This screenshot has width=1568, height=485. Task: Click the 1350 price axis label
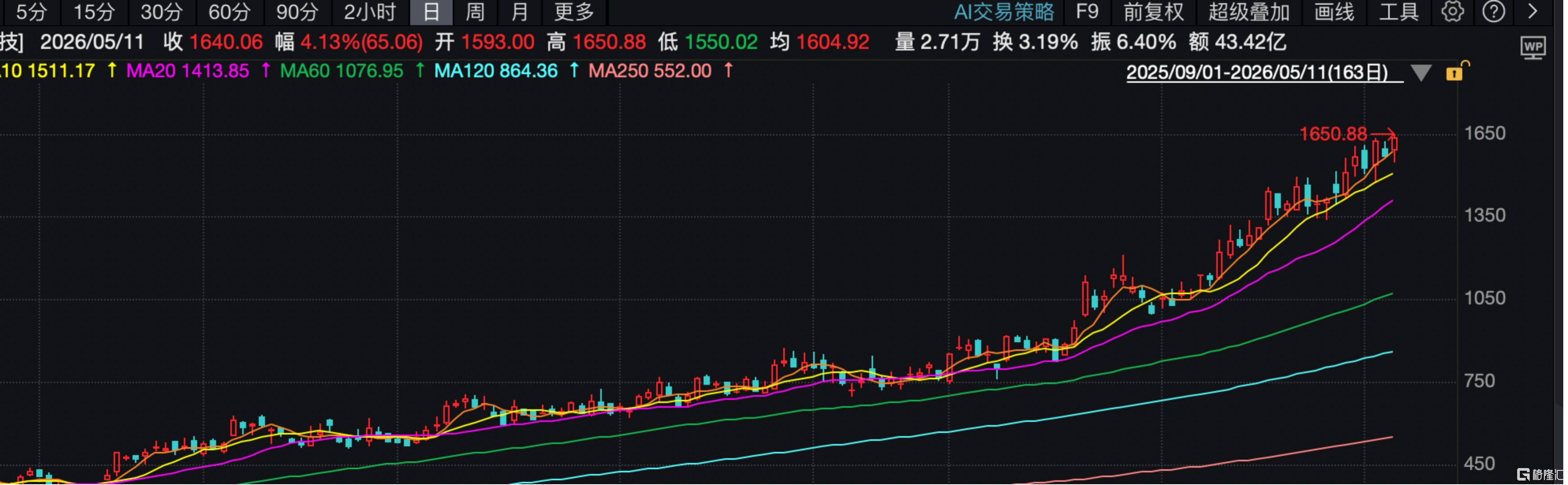(x=1485, y=216)
